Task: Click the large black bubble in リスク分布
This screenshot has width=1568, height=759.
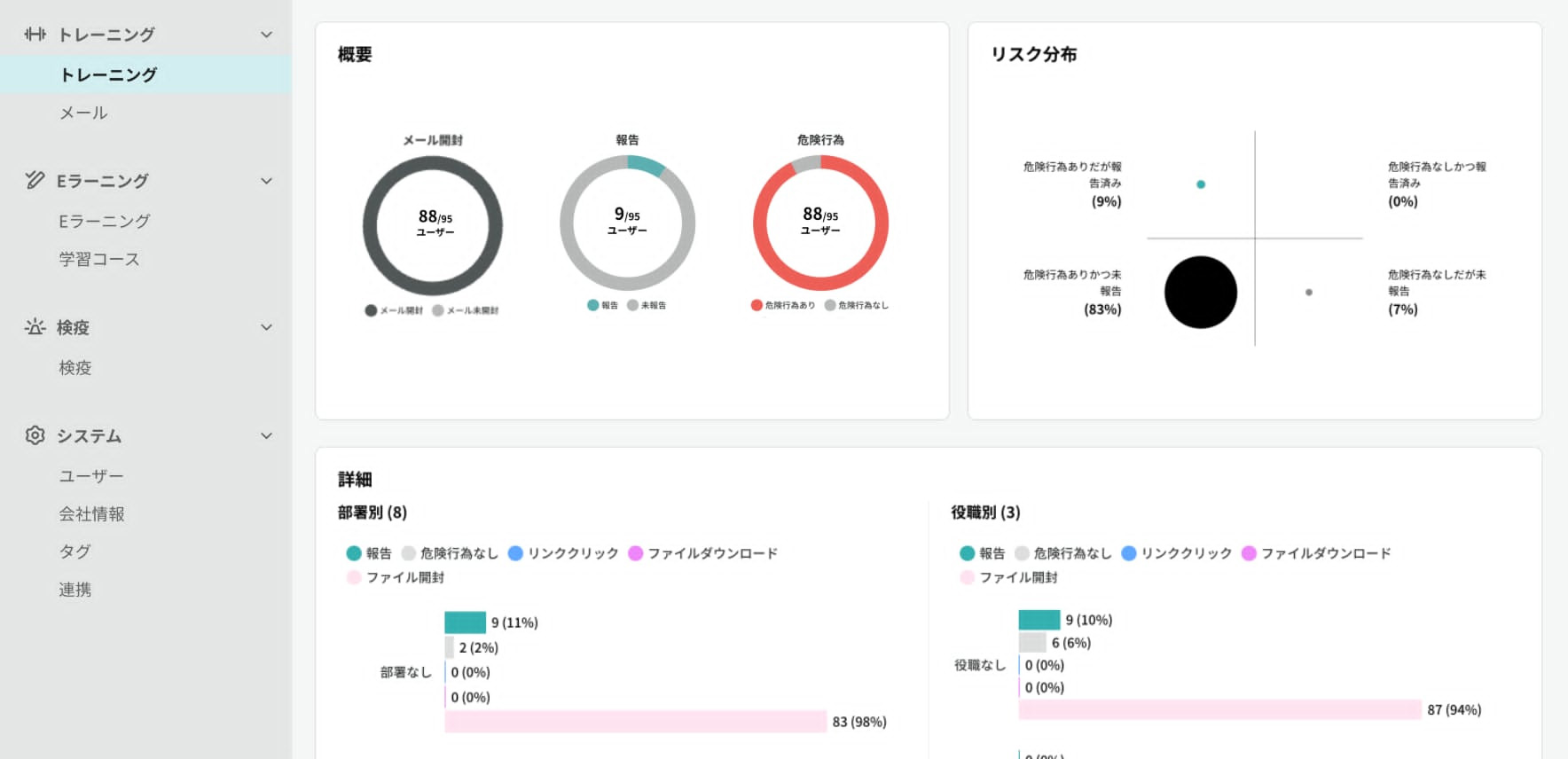Action: coord(1200,293)
